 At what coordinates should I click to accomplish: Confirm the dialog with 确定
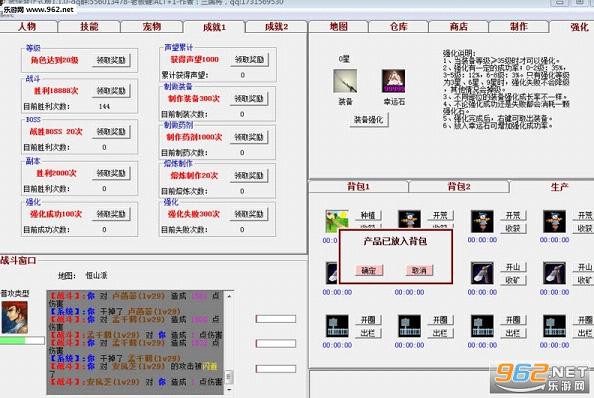point(369,270)
